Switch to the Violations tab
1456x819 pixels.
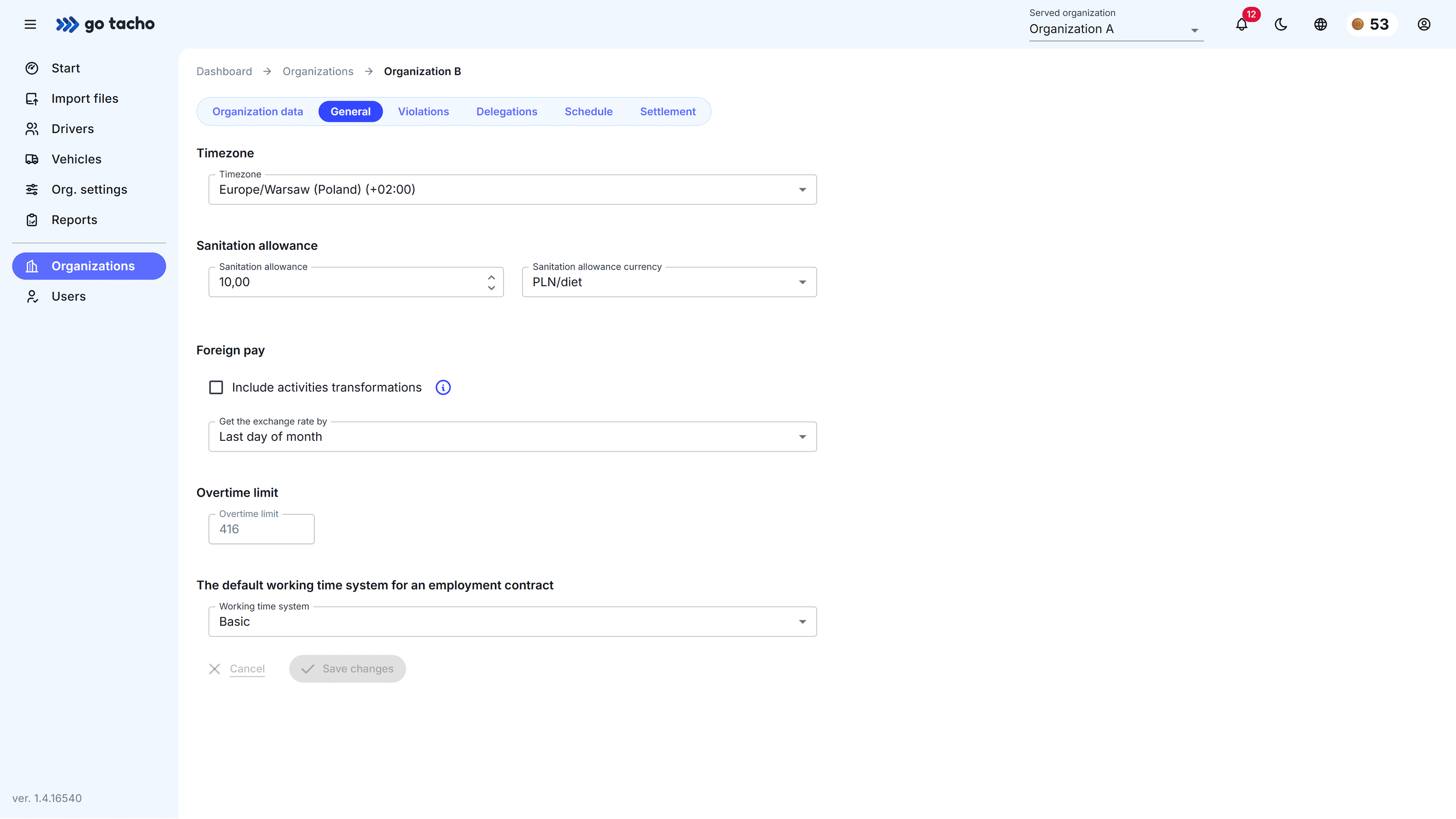click(424, 112)
